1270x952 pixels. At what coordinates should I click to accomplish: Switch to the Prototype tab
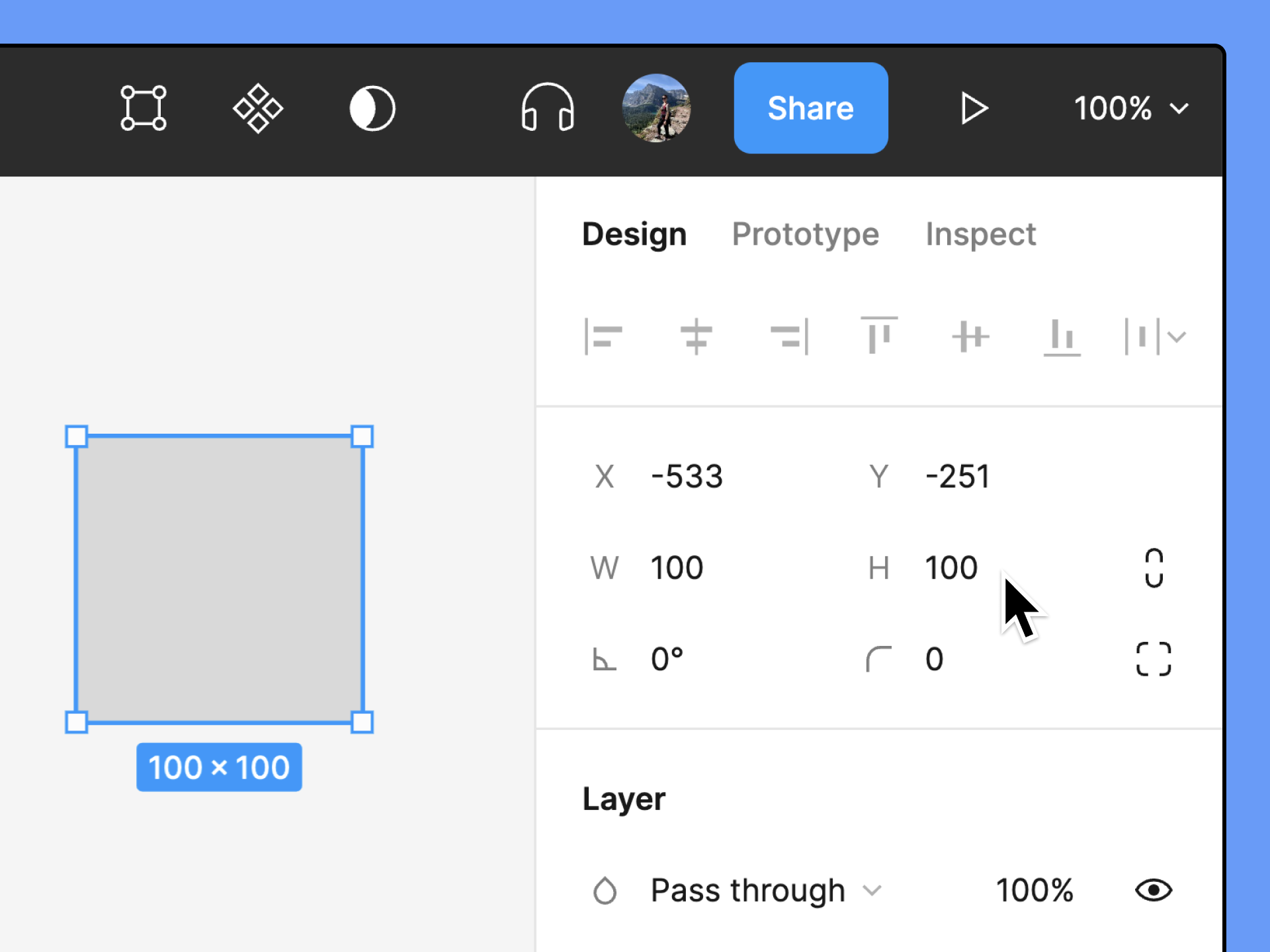click(805, 234)
